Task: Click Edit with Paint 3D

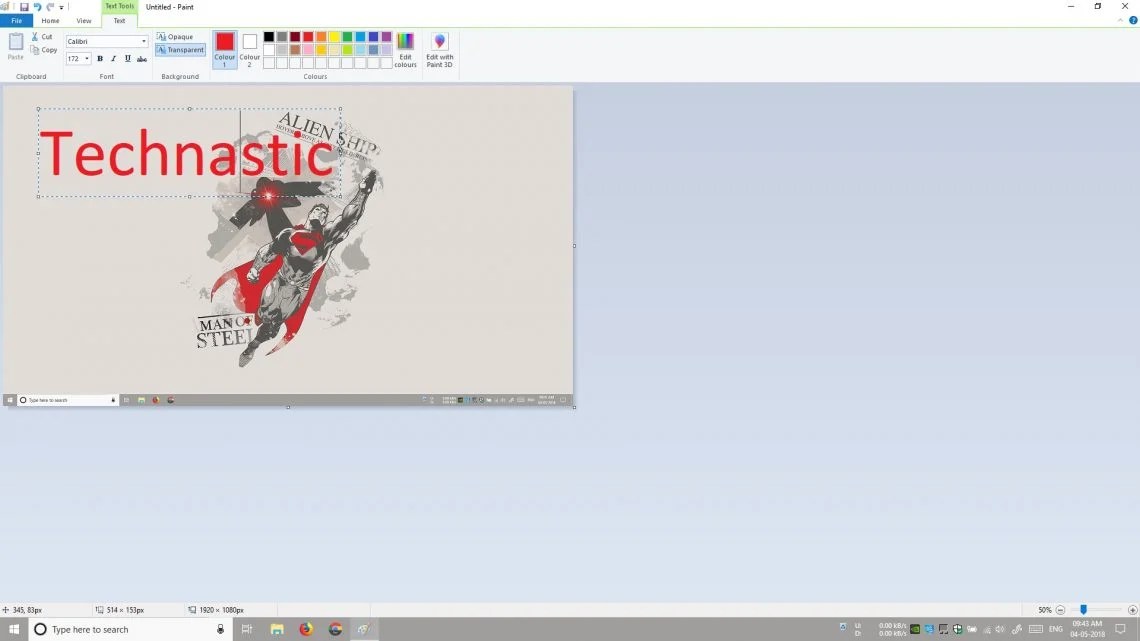Action: click(x=439, y=49)
